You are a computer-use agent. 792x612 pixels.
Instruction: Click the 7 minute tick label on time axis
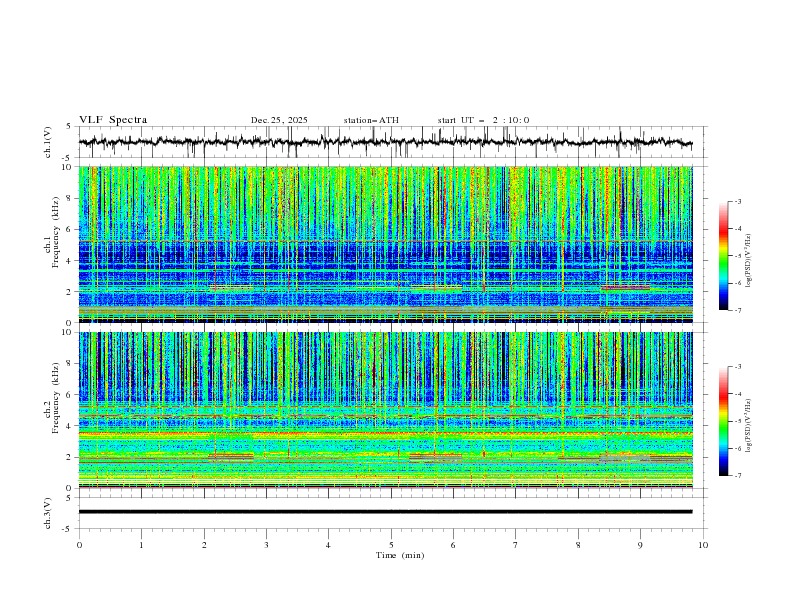tap(516, 545)
